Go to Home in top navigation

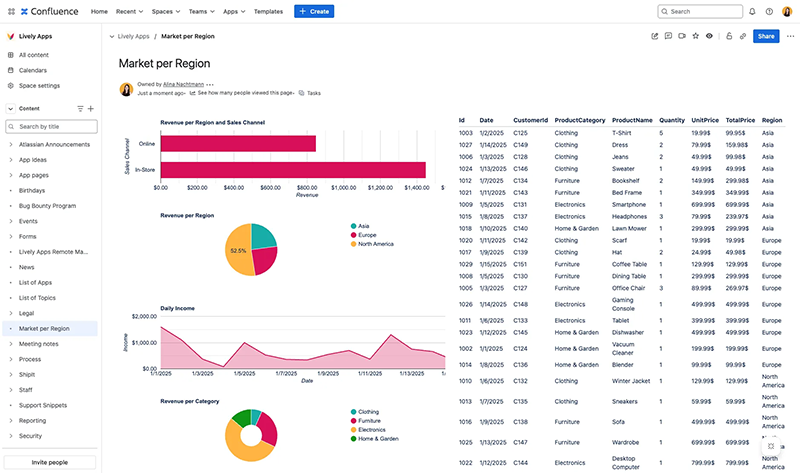click(99, 11)
